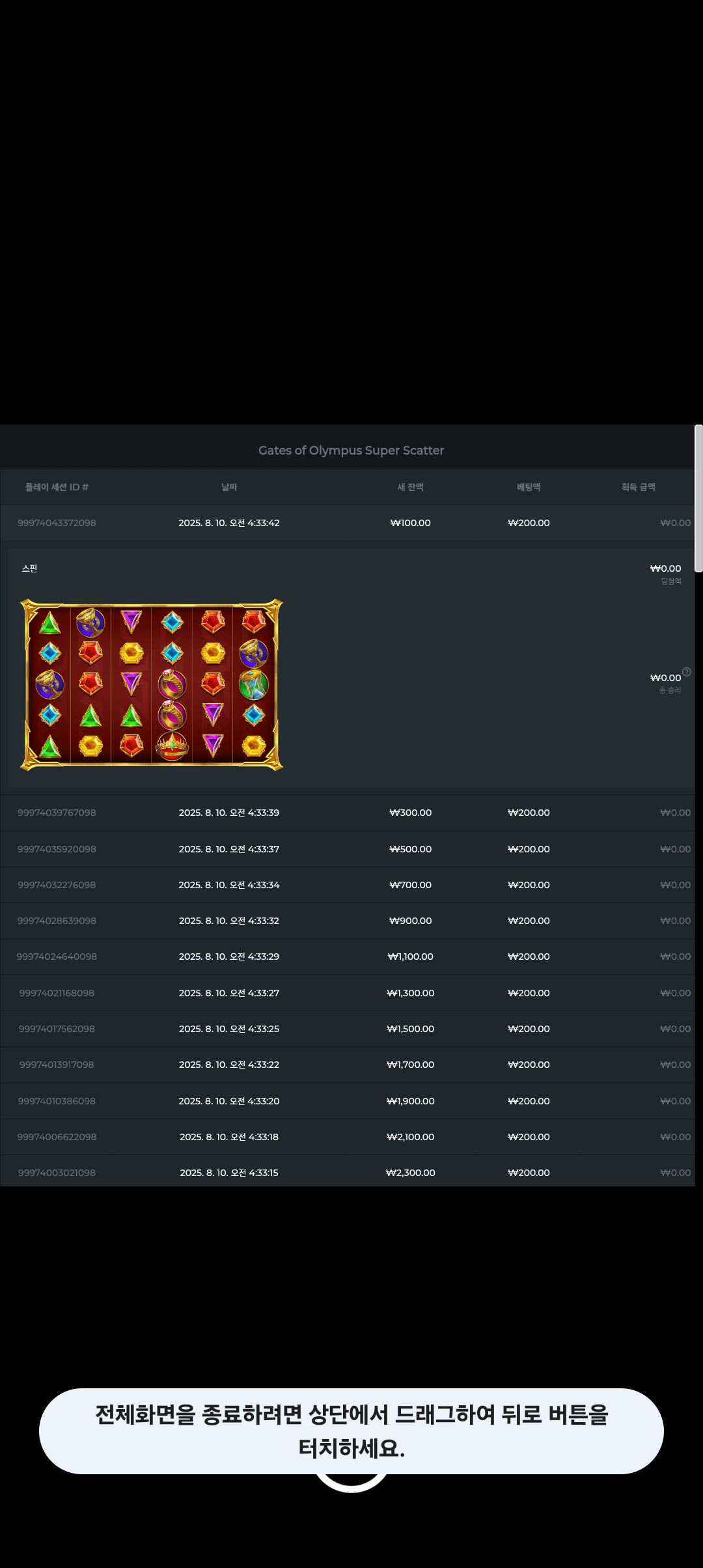703x1568 pixels.
Task: Expand session 99974013917098 row
Action: tap(348, 1065)
